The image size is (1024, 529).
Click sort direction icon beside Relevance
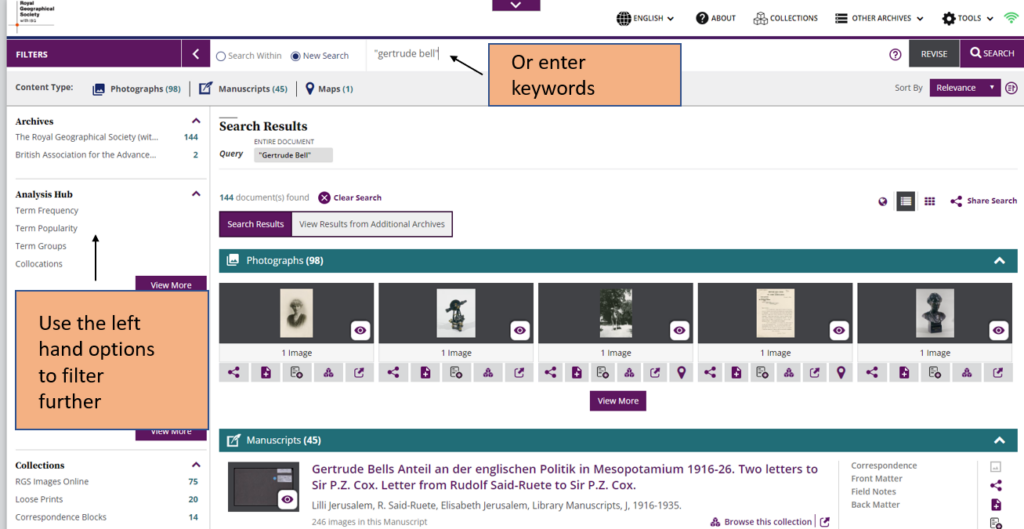coord(1011,88)
